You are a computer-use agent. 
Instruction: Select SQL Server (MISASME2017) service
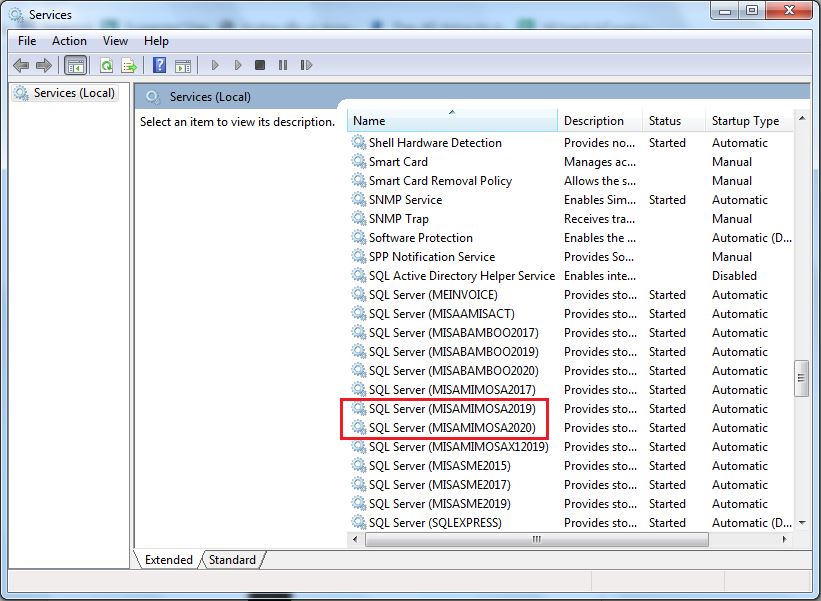[571, 485]
